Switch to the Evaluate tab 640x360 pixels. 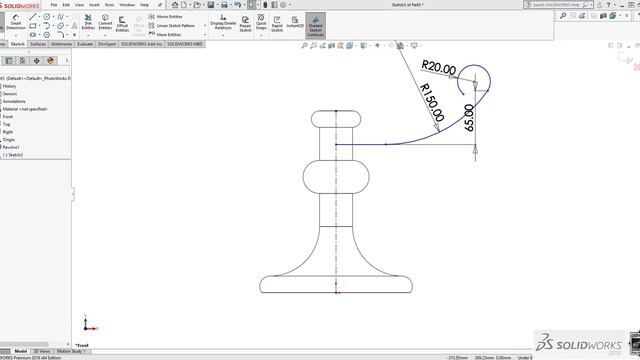pyautogui.click(x=85, y=44)
